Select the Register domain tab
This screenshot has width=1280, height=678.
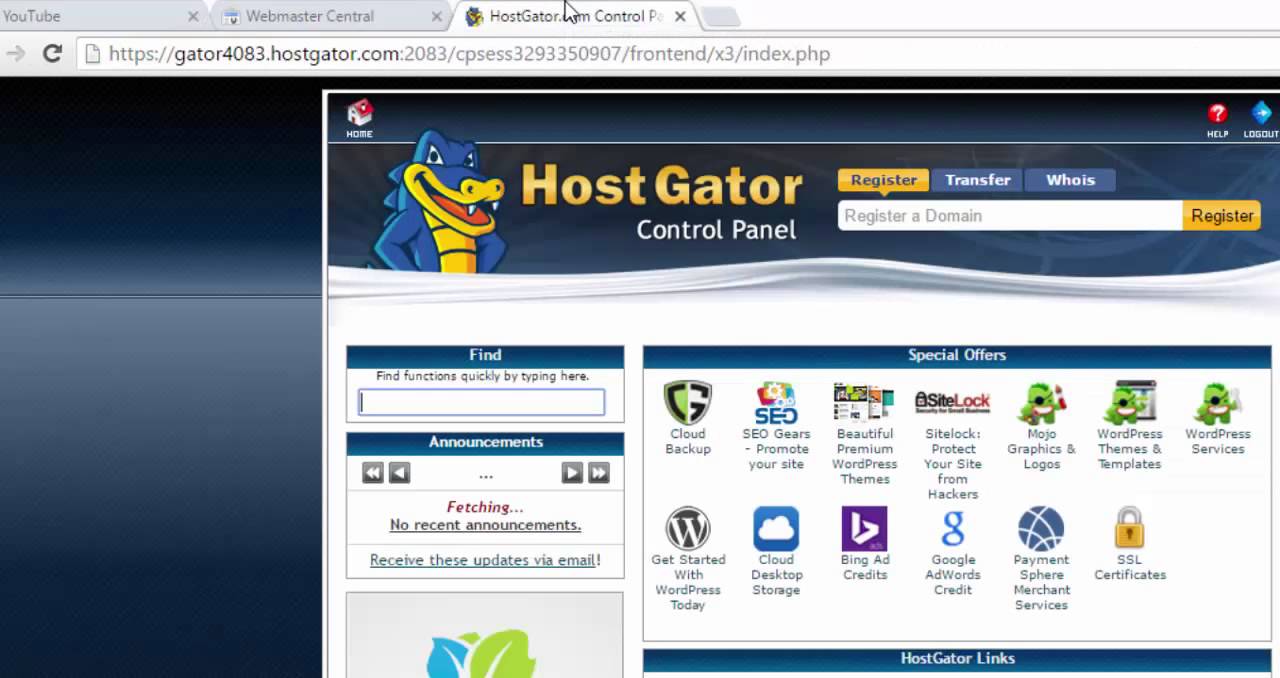(x=884, y=180)
